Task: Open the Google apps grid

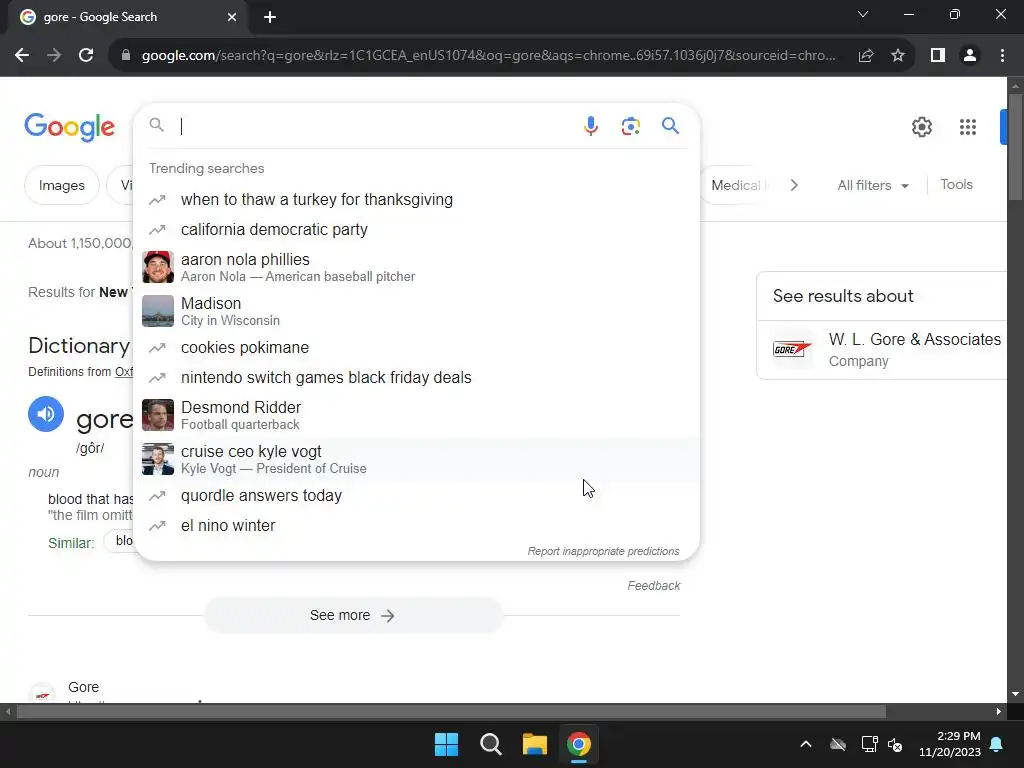Action: tap(968, 127)
